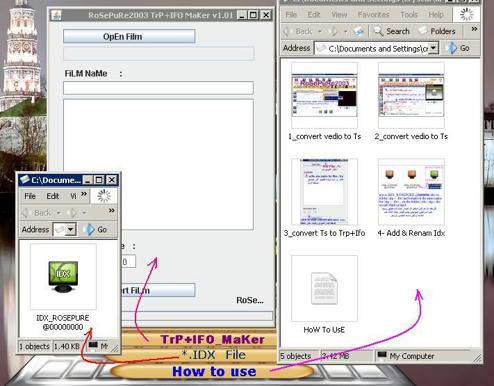Click the HoW To UsE document icon
Image resolution: width=494 pixels, height=386 pixels.
pyautogui.click(x=324, y=288)
